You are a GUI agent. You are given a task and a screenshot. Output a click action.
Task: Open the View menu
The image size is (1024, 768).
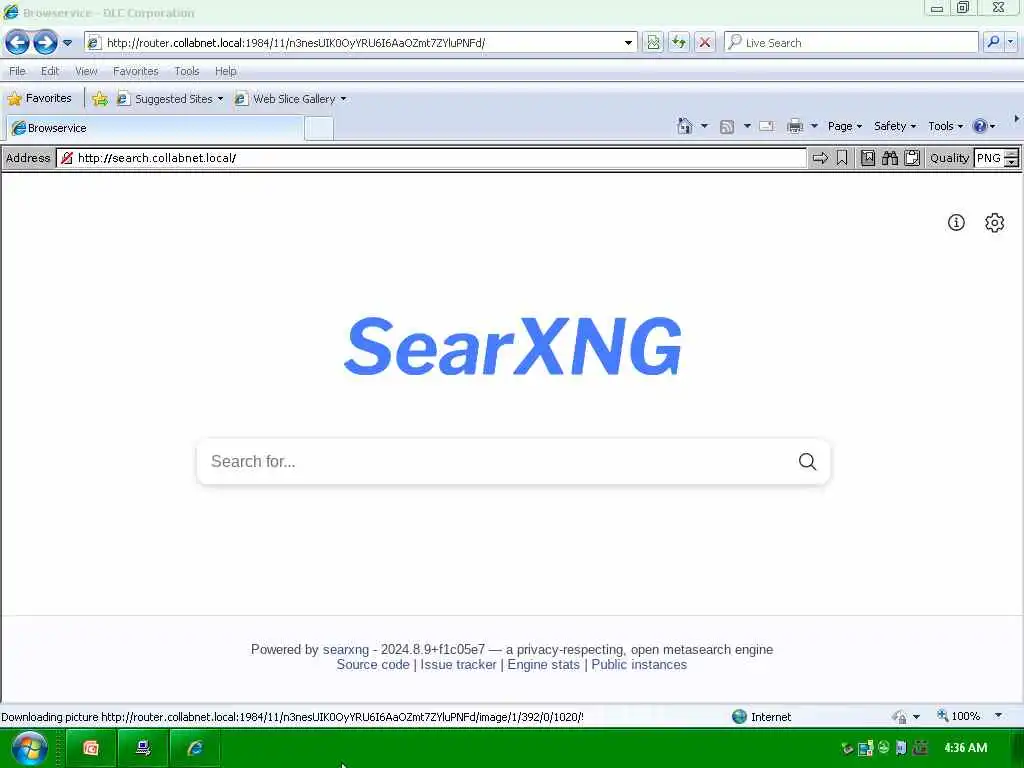[x=86, y=71]
